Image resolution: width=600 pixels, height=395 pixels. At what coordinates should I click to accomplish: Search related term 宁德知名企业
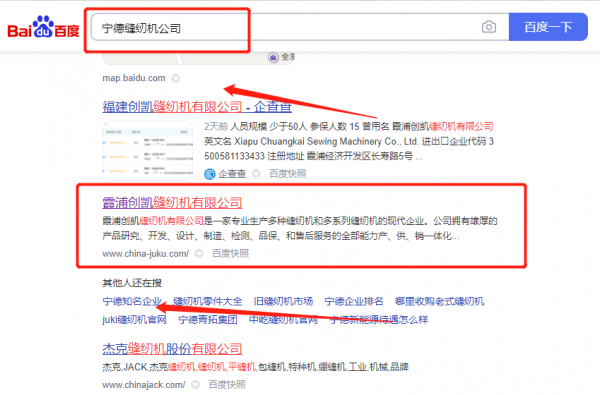[x=132, y=301]
